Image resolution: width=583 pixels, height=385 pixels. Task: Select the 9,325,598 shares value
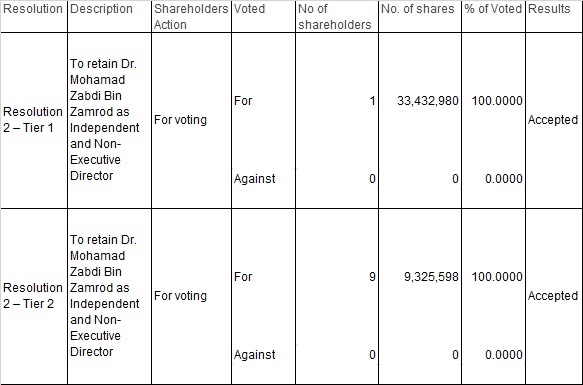click(x=431, y=277)
